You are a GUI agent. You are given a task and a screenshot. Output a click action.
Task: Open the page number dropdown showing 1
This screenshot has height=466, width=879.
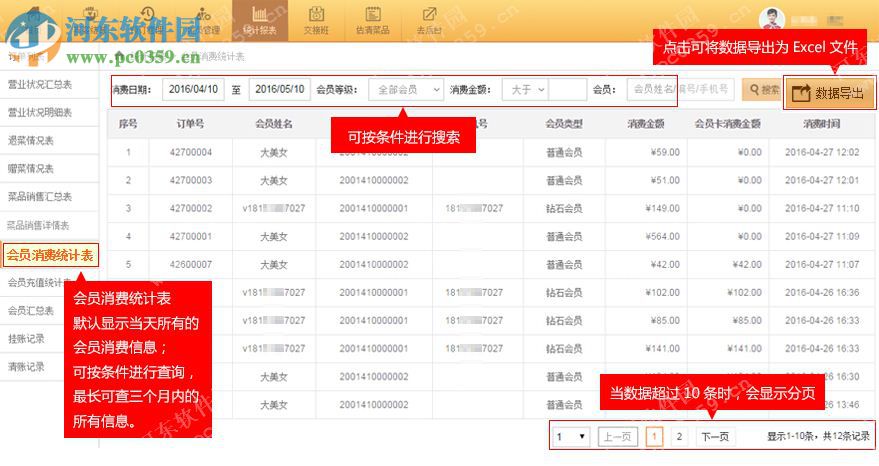click(x=571, y=436)
